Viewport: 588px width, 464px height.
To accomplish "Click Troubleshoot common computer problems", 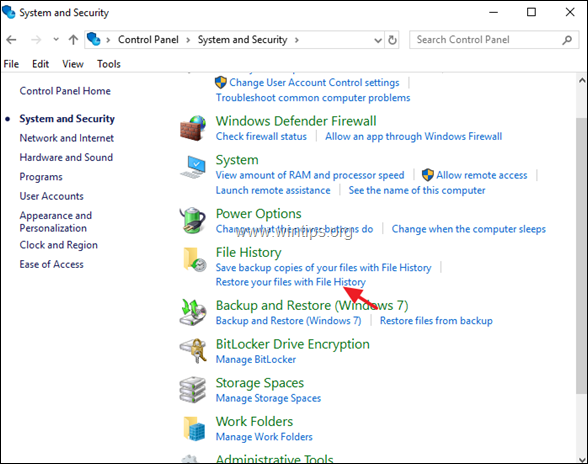I will [313, 98].
